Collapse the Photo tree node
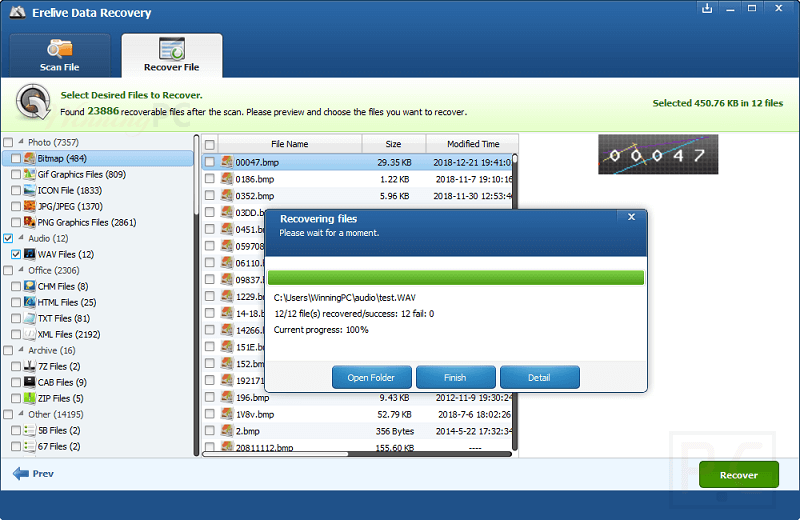This screenshot has width=800, height=520. click(21, 141)
